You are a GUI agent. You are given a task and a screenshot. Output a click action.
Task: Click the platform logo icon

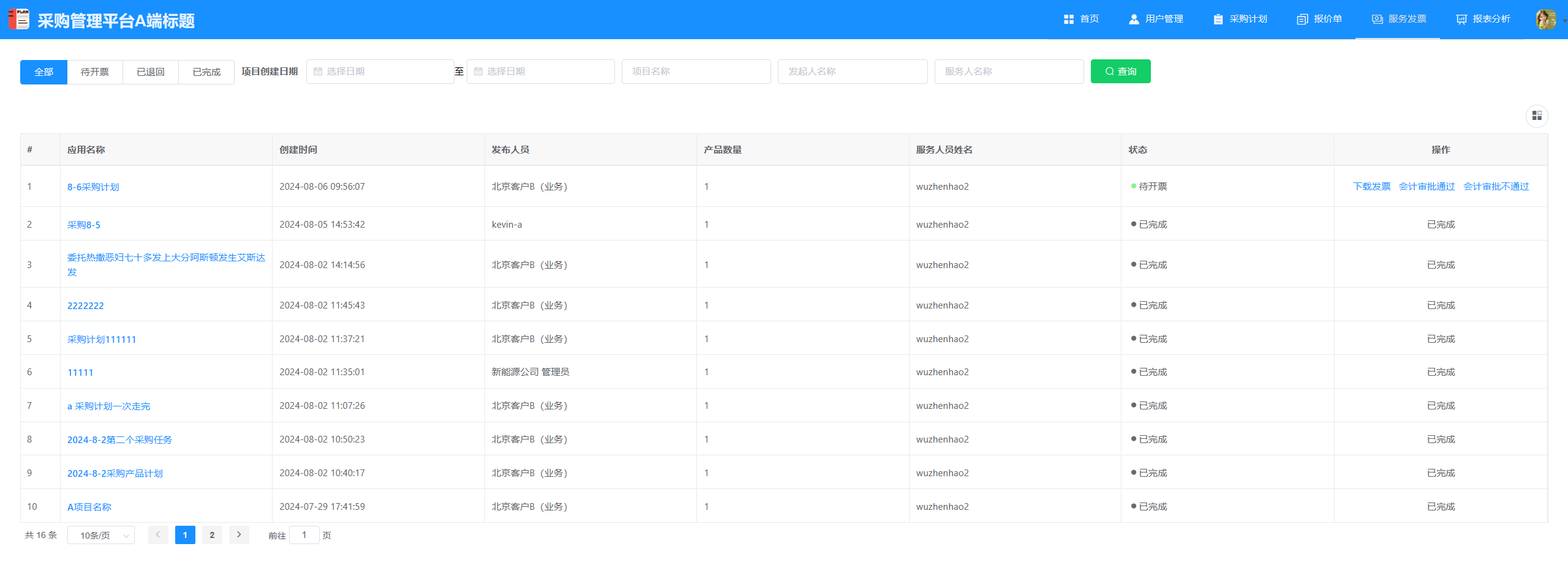click(19, 20)
